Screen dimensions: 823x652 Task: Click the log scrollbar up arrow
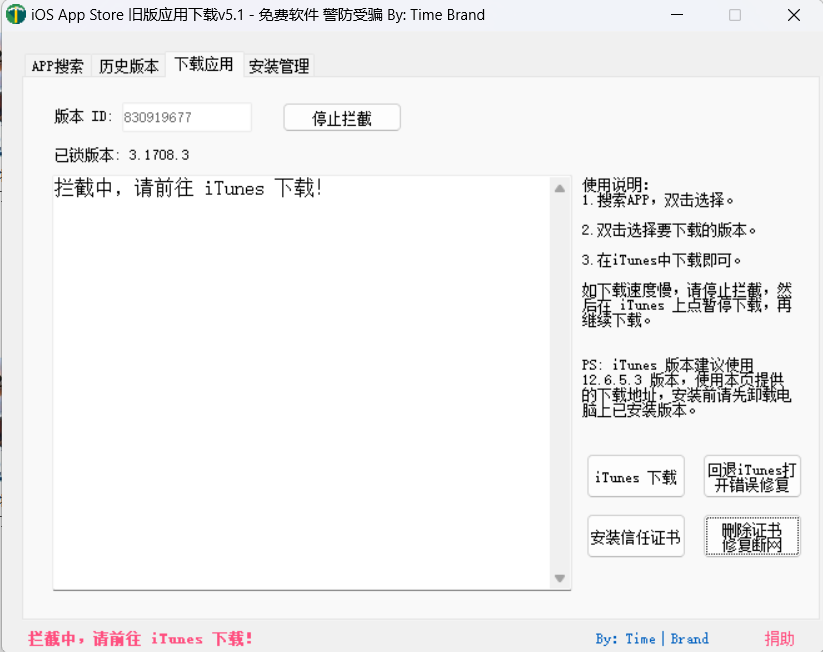pyautogui.click(x=560, y=188)
